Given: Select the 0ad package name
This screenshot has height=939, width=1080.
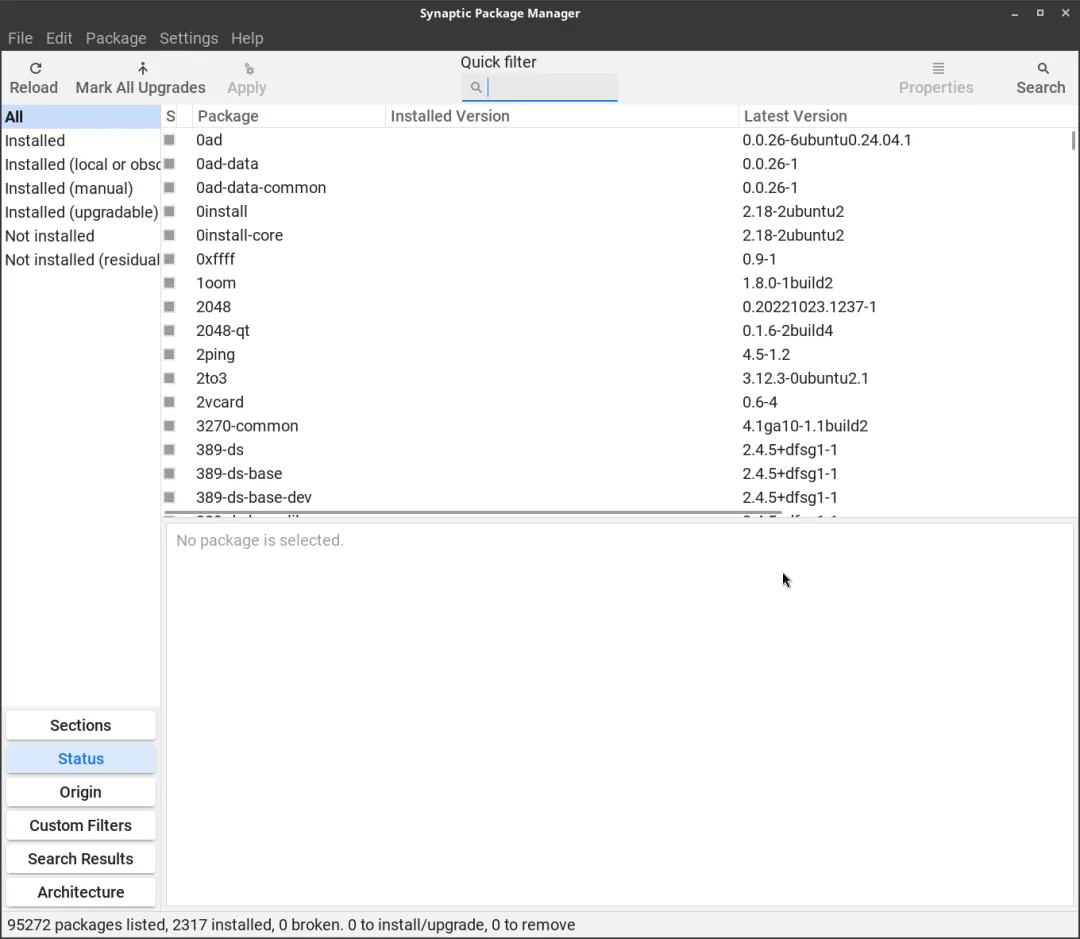Looking at the screenshot, I should 209,140.
